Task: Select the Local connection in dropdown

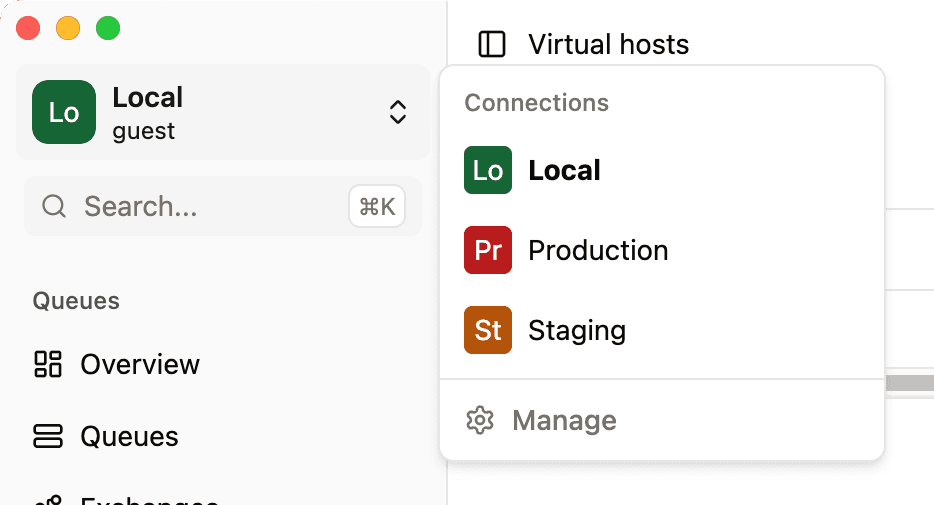Action: 662,170
